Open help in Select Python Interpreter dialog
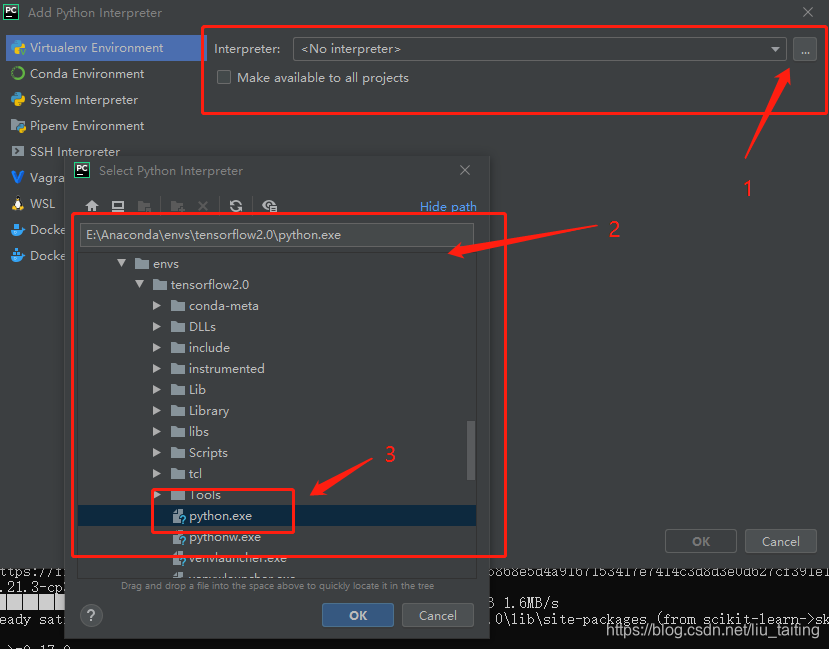Viewport: 829px width, 649px height. tap(91, 615)
